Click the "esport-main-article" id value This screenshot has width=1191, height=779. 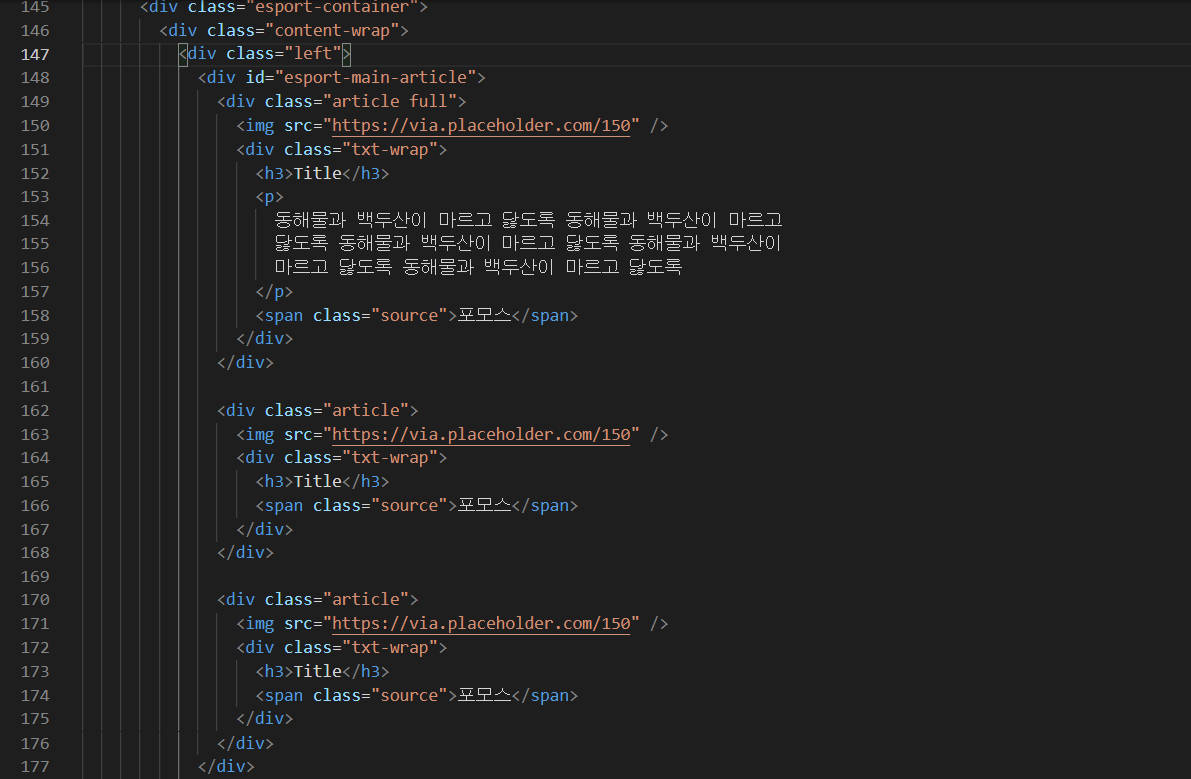click(375, 77)
